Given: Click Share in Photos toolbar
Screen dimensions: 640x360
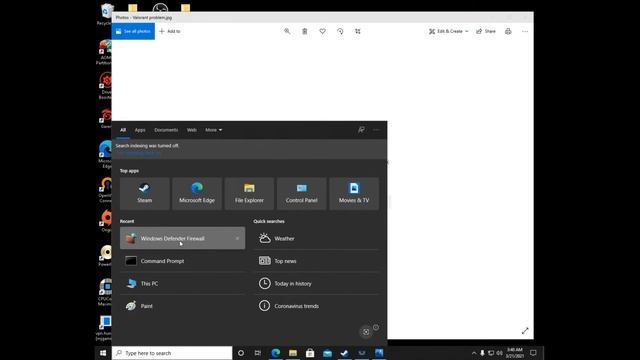Looking at the screenshot, I should (486, 31).
